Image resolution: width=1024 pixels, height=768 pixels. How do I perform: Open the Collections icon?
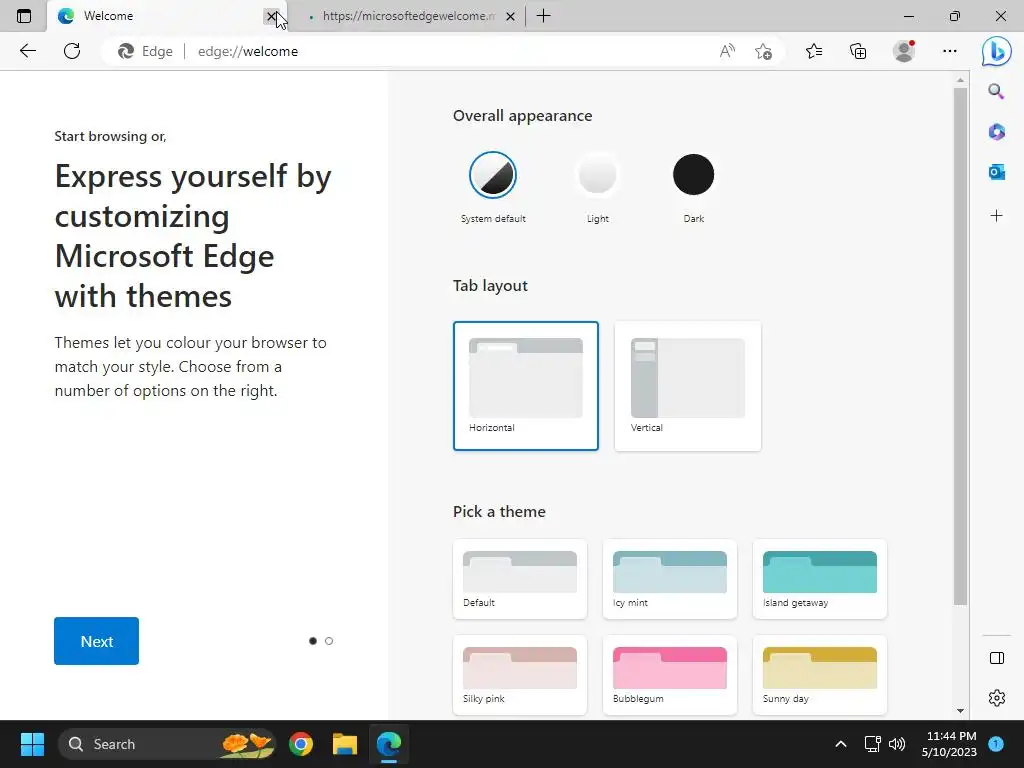pyautogui.click(x=858, y=51)
